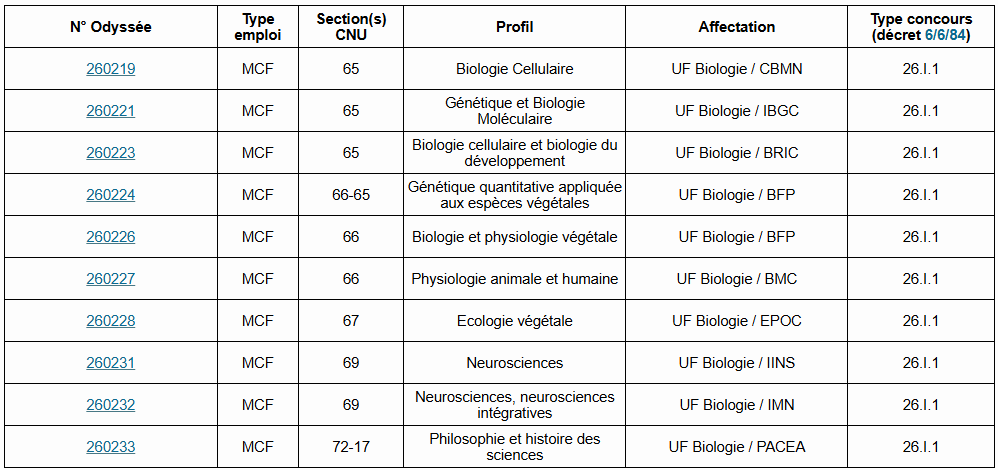998x470 pixels.
Task: Select the Affectation column header
Action: point(736,27)
